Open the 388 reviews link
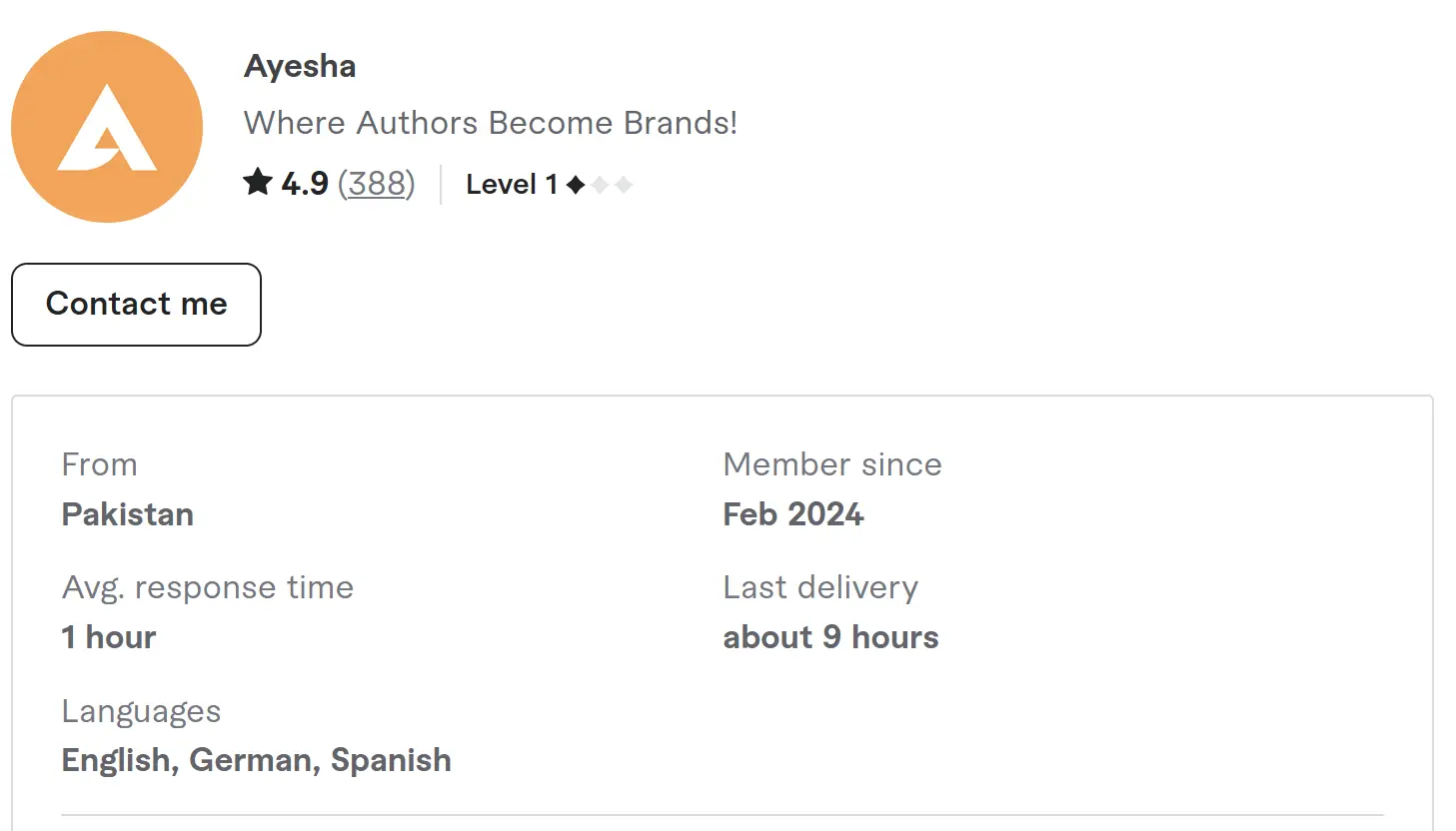The height and width of the screenshot is (831, 1456). pos(376,184)
